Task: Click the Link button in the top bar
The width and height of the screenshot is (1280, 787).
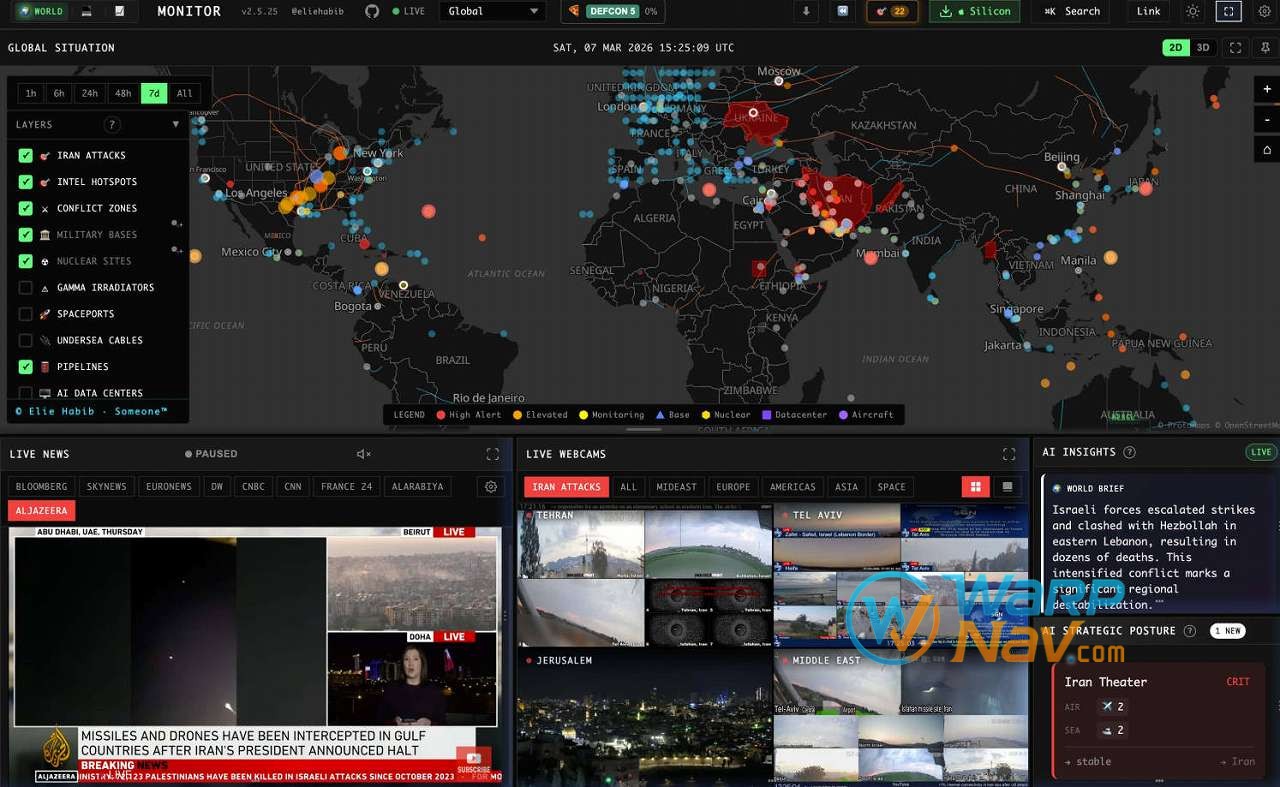Action: click(x=1147, y=11)
